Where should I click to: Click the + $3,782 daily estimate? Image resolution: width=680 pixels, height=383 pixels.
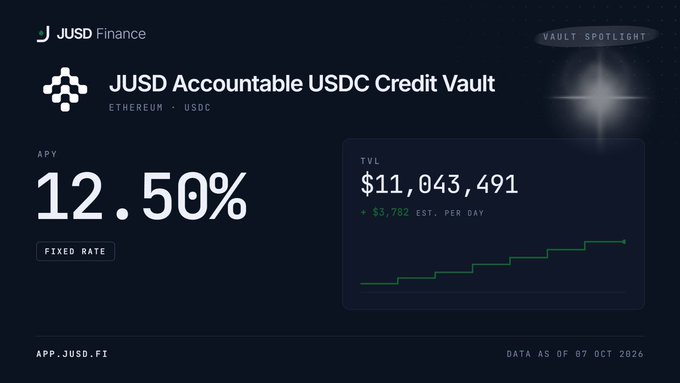pyautogui.click(x=385, y=213)
